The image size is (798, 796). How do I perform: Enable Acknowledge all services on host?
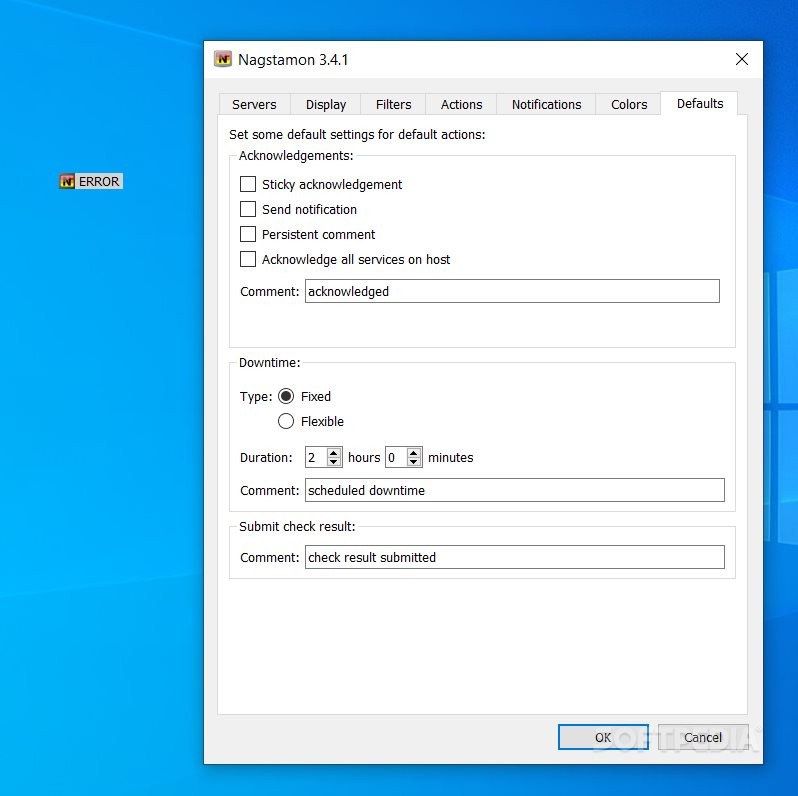pyautogui.click(x=248, y=259)
